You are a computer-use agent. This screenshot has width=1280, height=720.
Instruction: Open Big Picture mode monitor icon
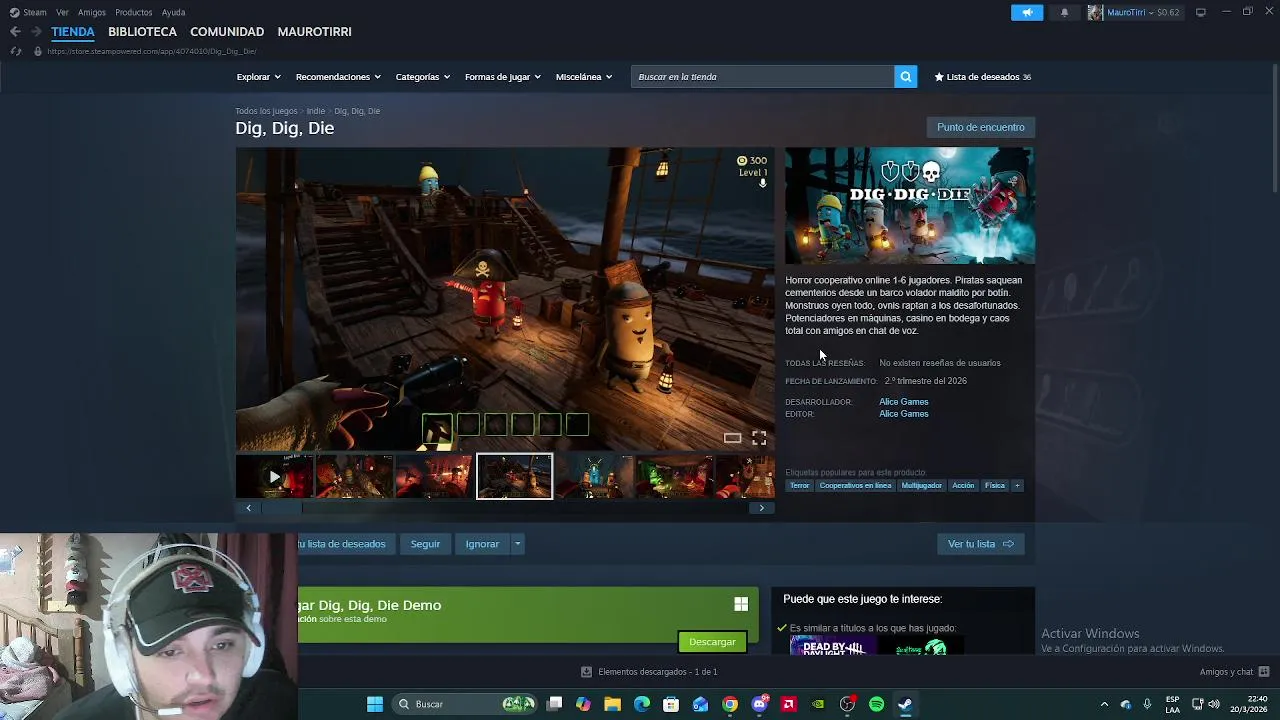click(1201, 12)
